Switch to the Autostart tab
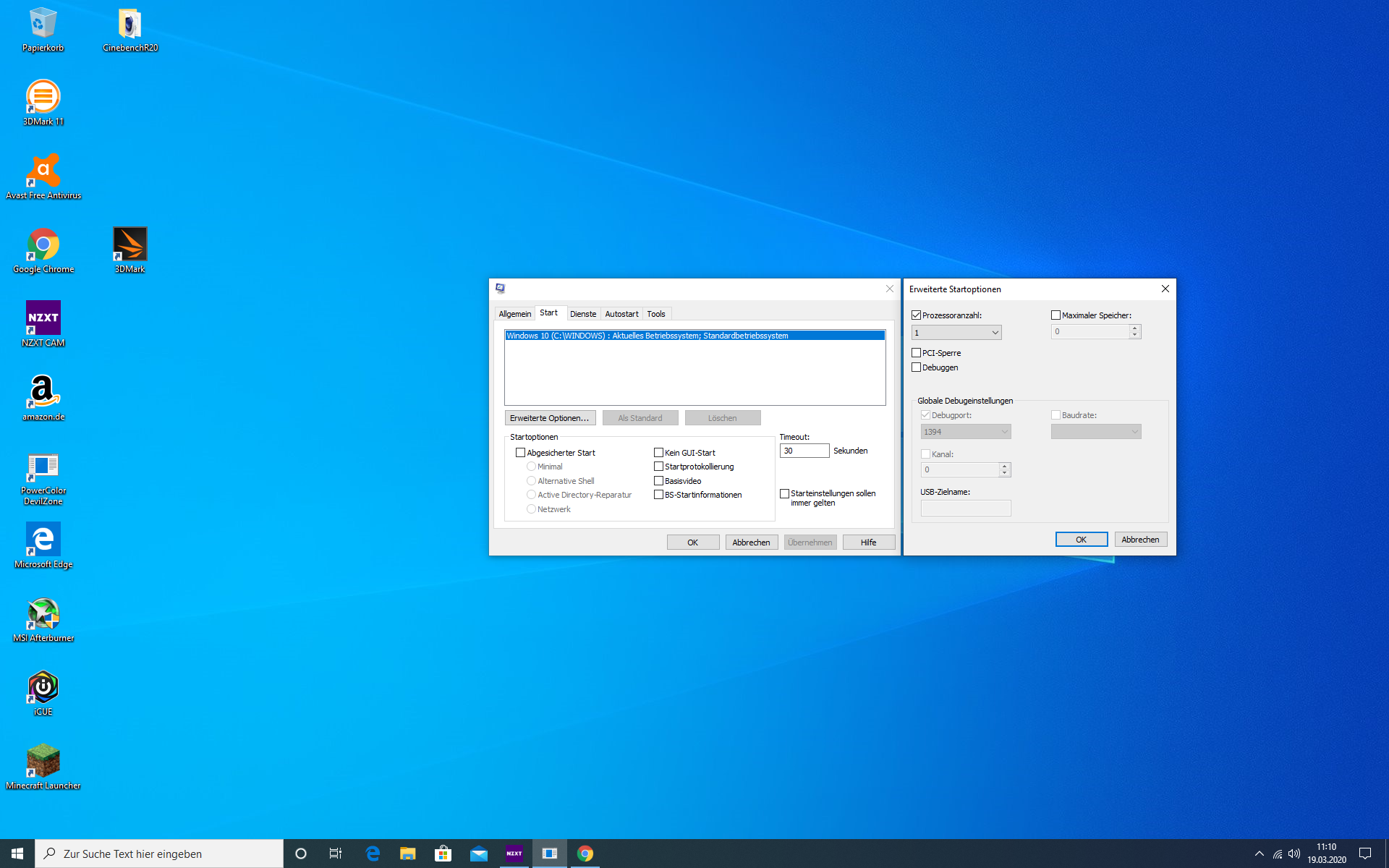The image size is (1389, 868). [621, 313]
